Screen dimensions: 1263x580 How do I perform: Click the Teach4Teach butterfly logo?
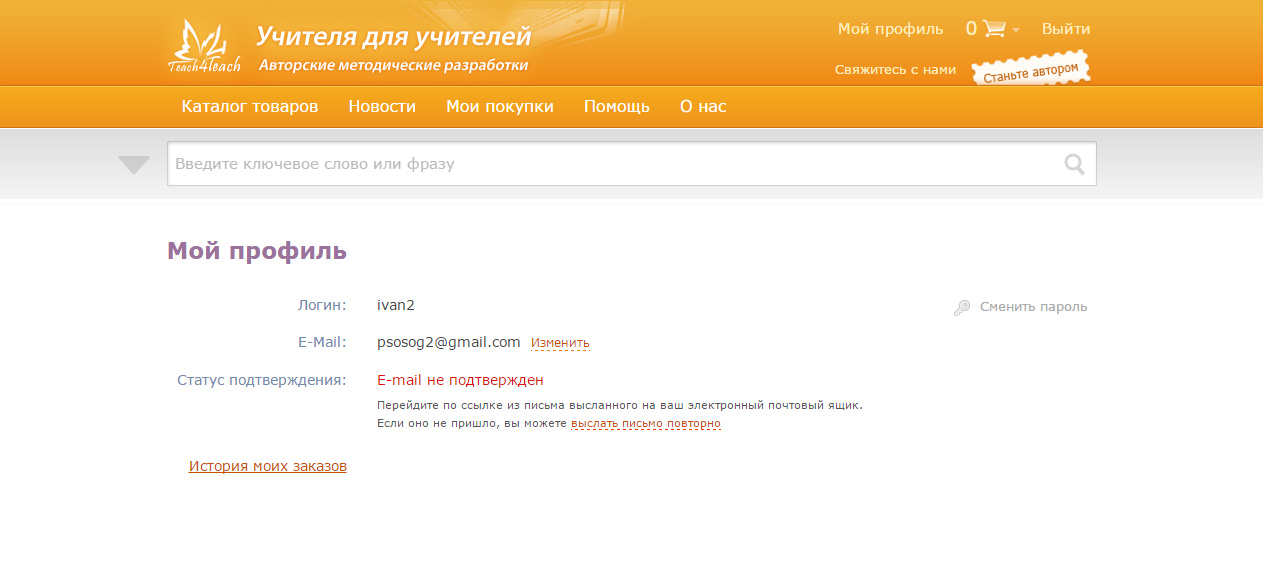[204, 46]
